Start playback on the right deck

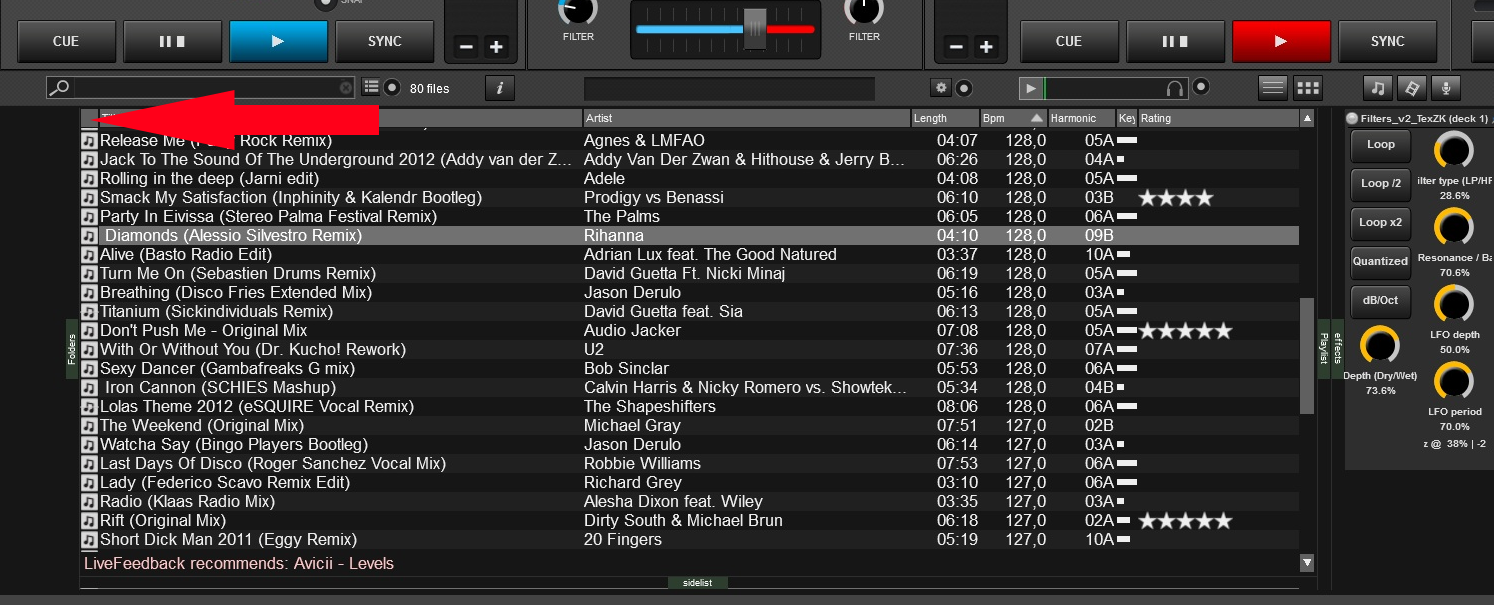pyautogui.click(x=1281, y=41)
